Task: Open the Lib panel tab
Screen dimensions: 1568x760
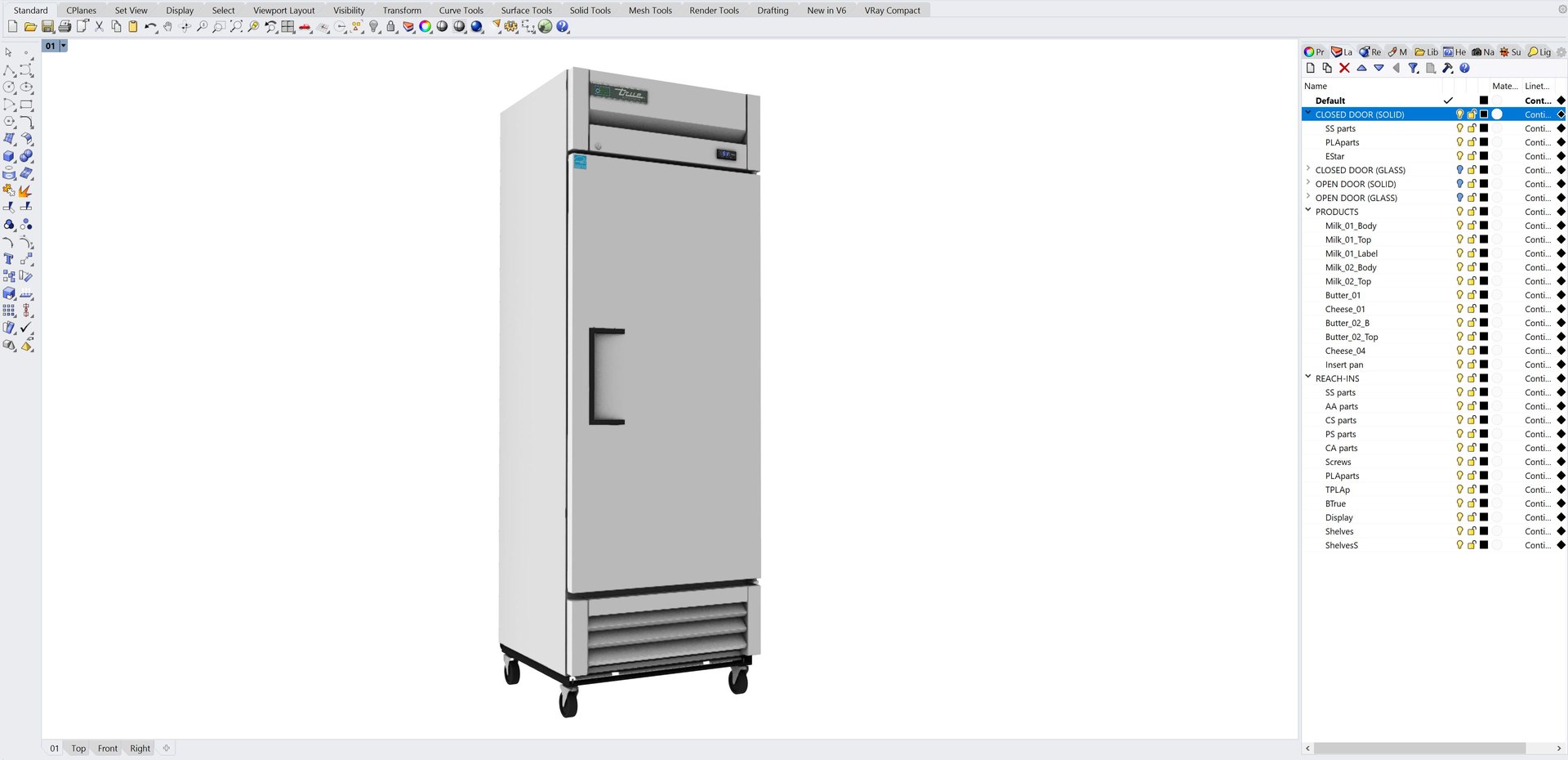Action: tap(1426, 51)
